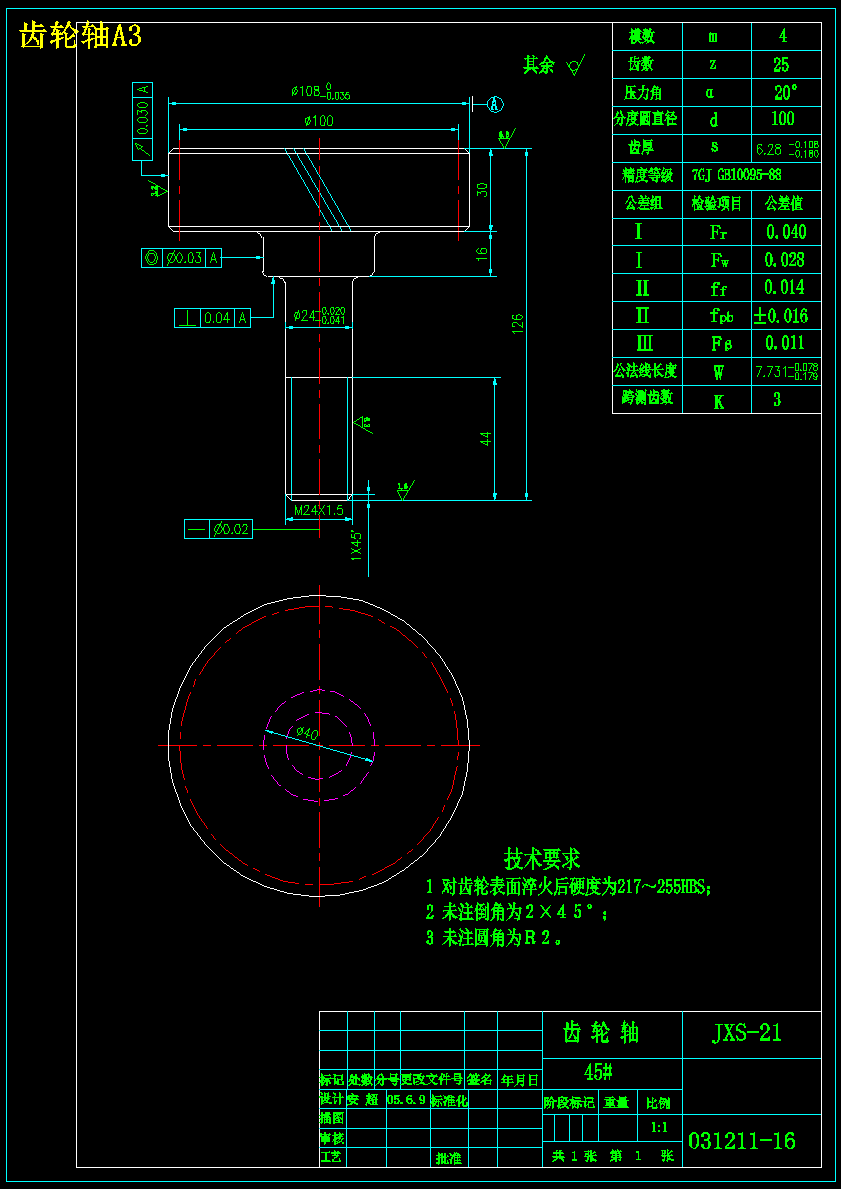Screen dimensions: 841x1189
Task: Click the concentricity symbol in tolerance frame
Action: (152, 258)
